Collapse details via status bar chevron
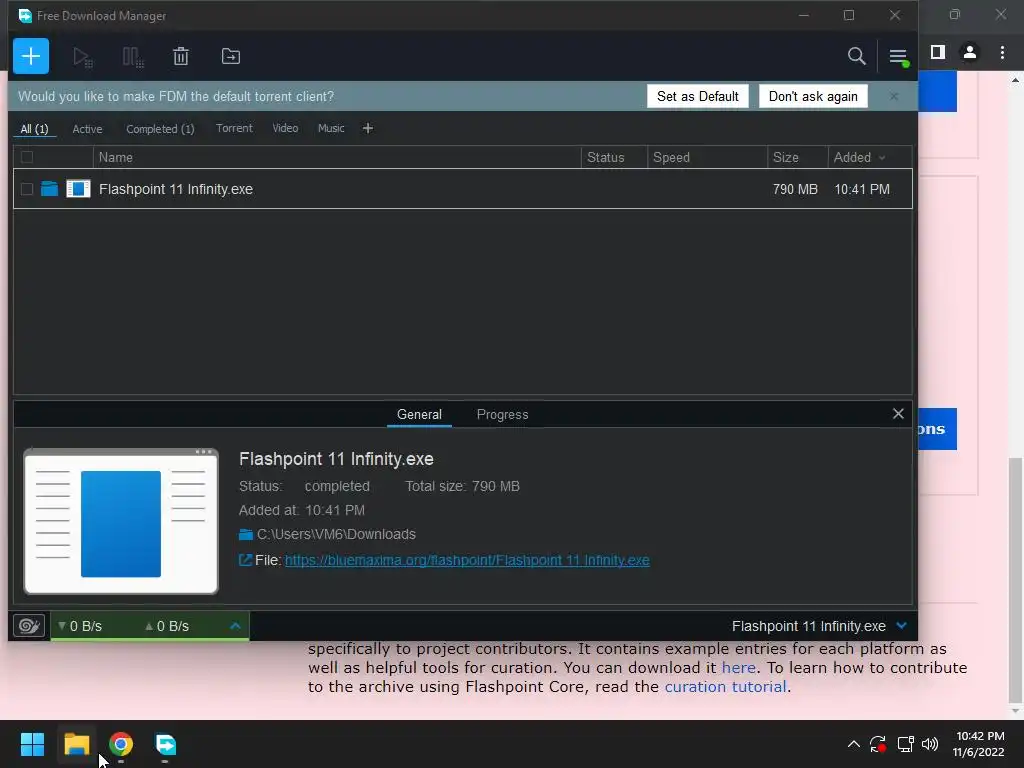Screen dimensions: 1024x768 click(902, 626)
